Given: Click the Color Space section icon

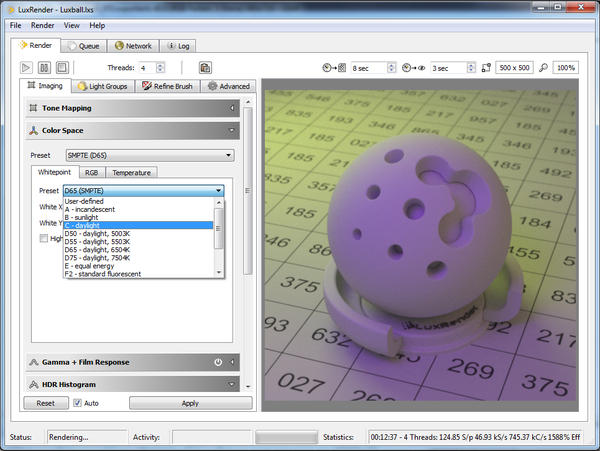Looking at the screenshot, I should (x=33, y=130).
